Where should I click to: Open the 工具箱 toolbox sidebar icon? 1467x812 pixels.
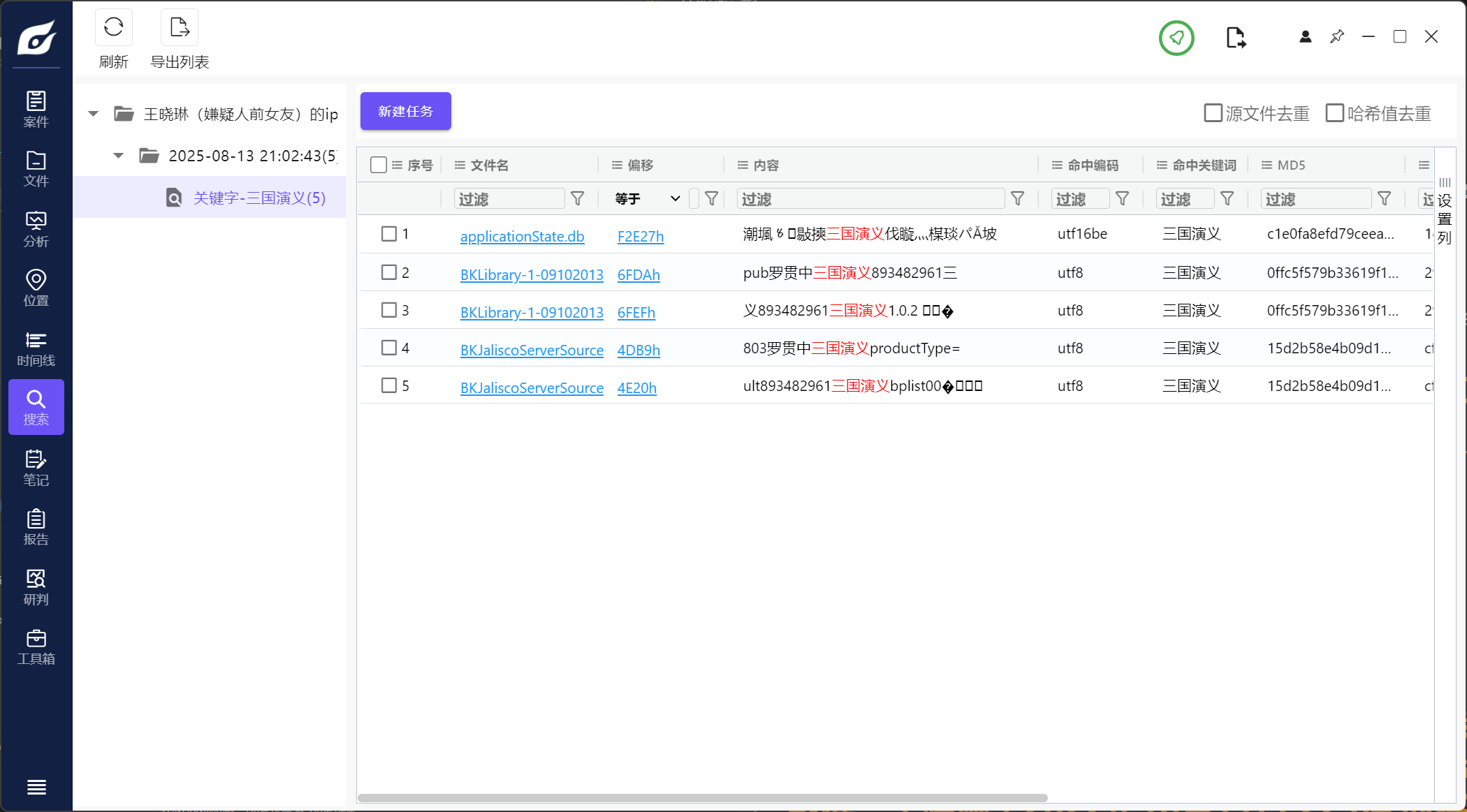[x=36, y=647]
